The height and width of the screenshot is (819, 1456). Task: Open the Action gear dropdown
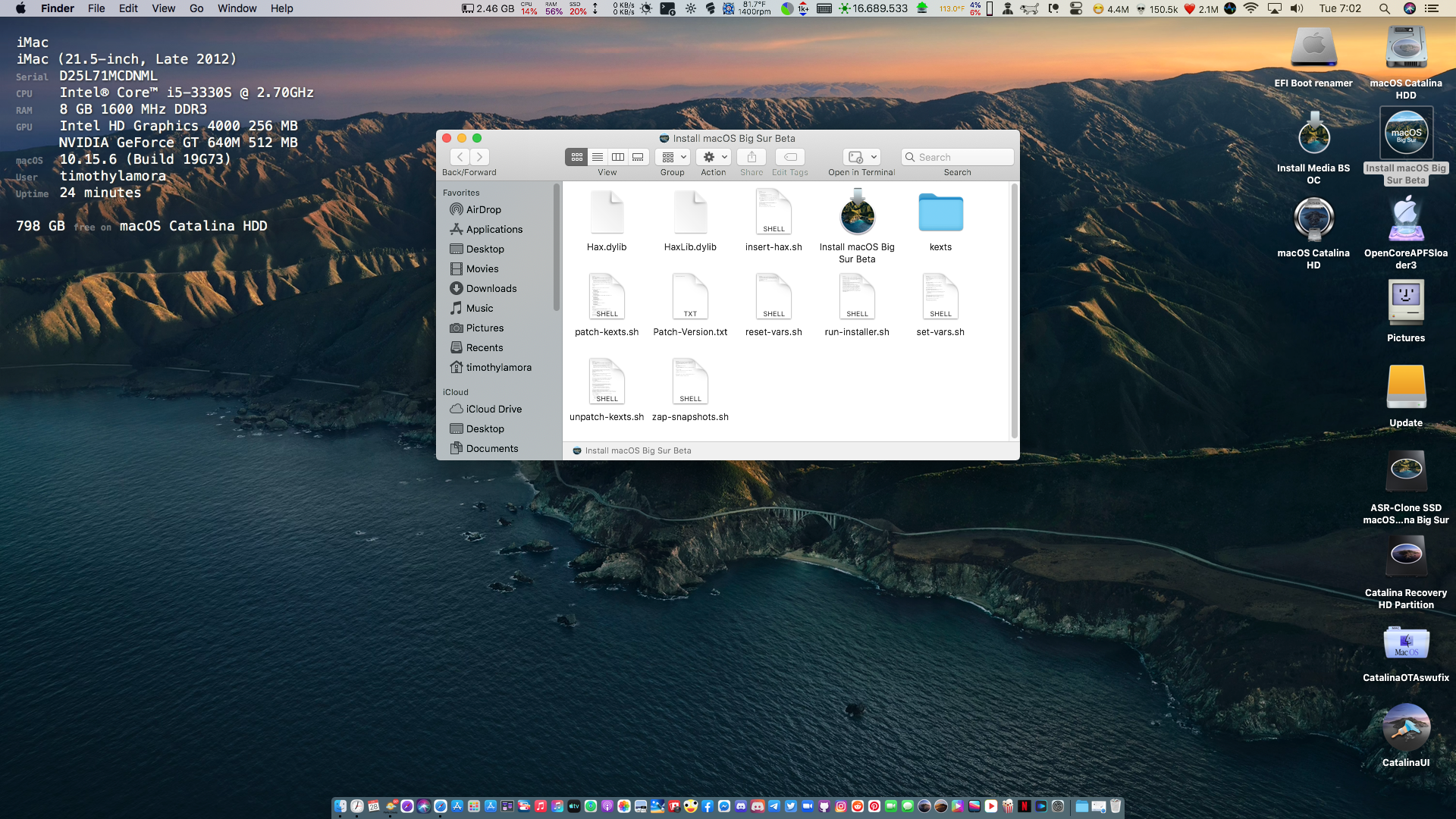pos(714,157)
